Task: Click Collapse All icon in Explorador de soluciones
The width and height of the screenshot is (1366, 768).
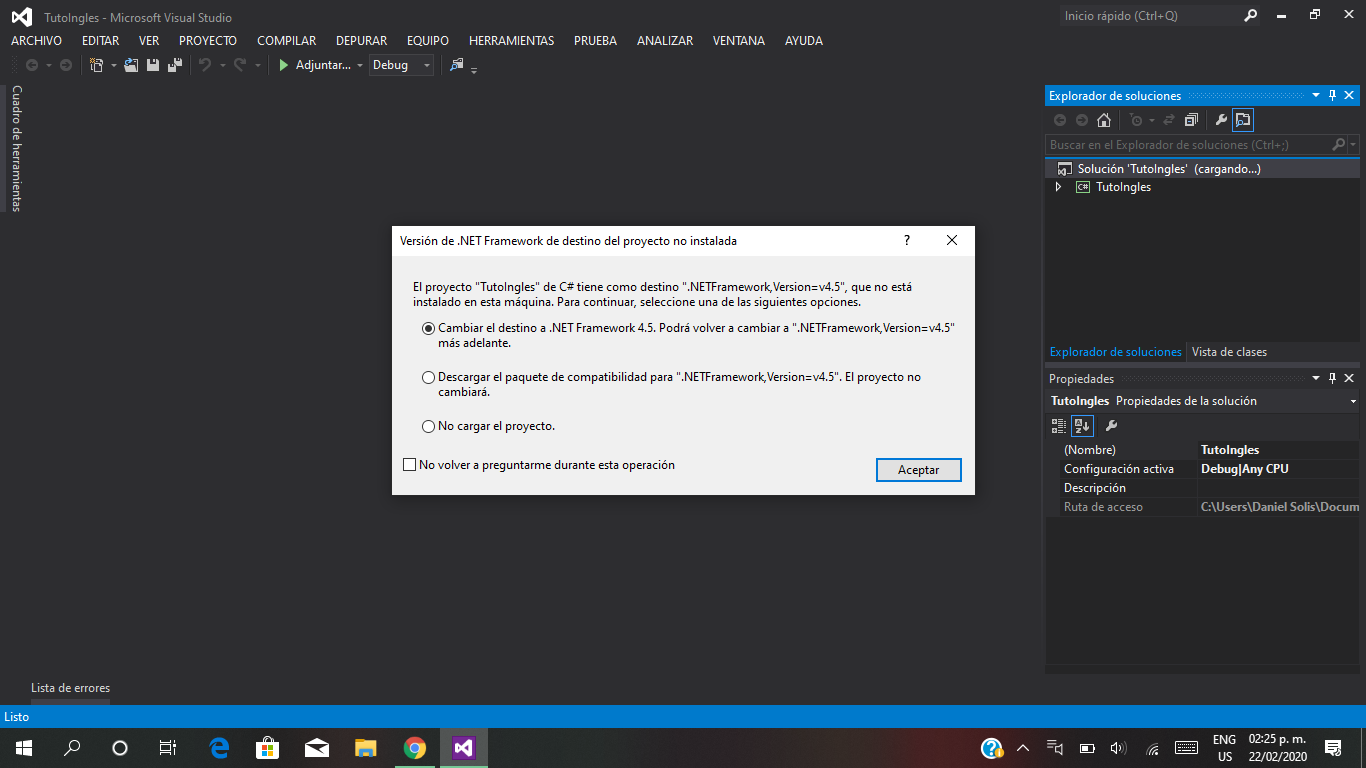Action: 1191,120
